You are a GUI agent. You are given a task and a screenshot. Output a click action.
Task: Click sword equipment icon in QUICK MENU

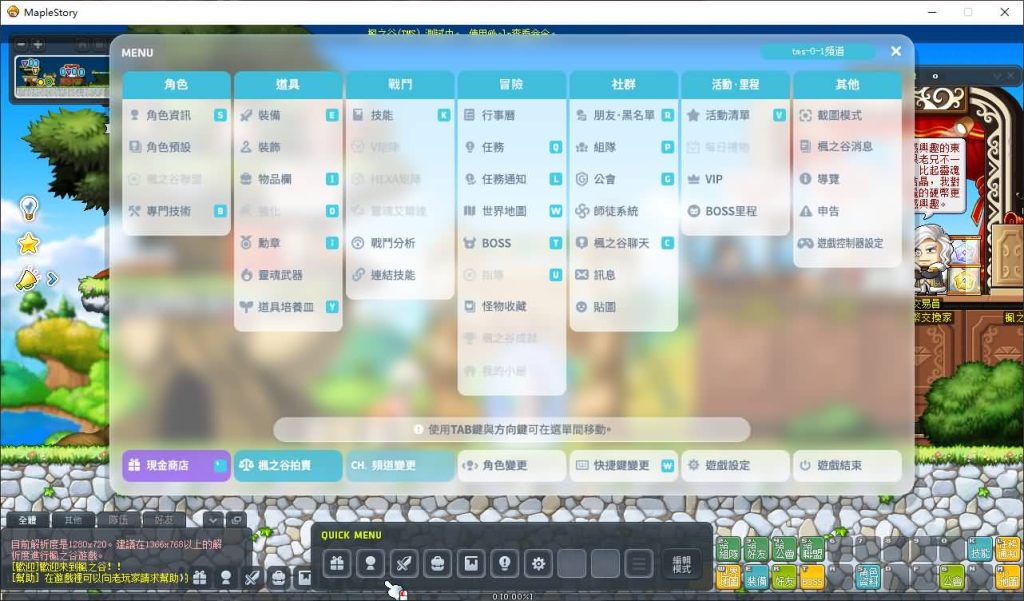(x=404, y=563)
